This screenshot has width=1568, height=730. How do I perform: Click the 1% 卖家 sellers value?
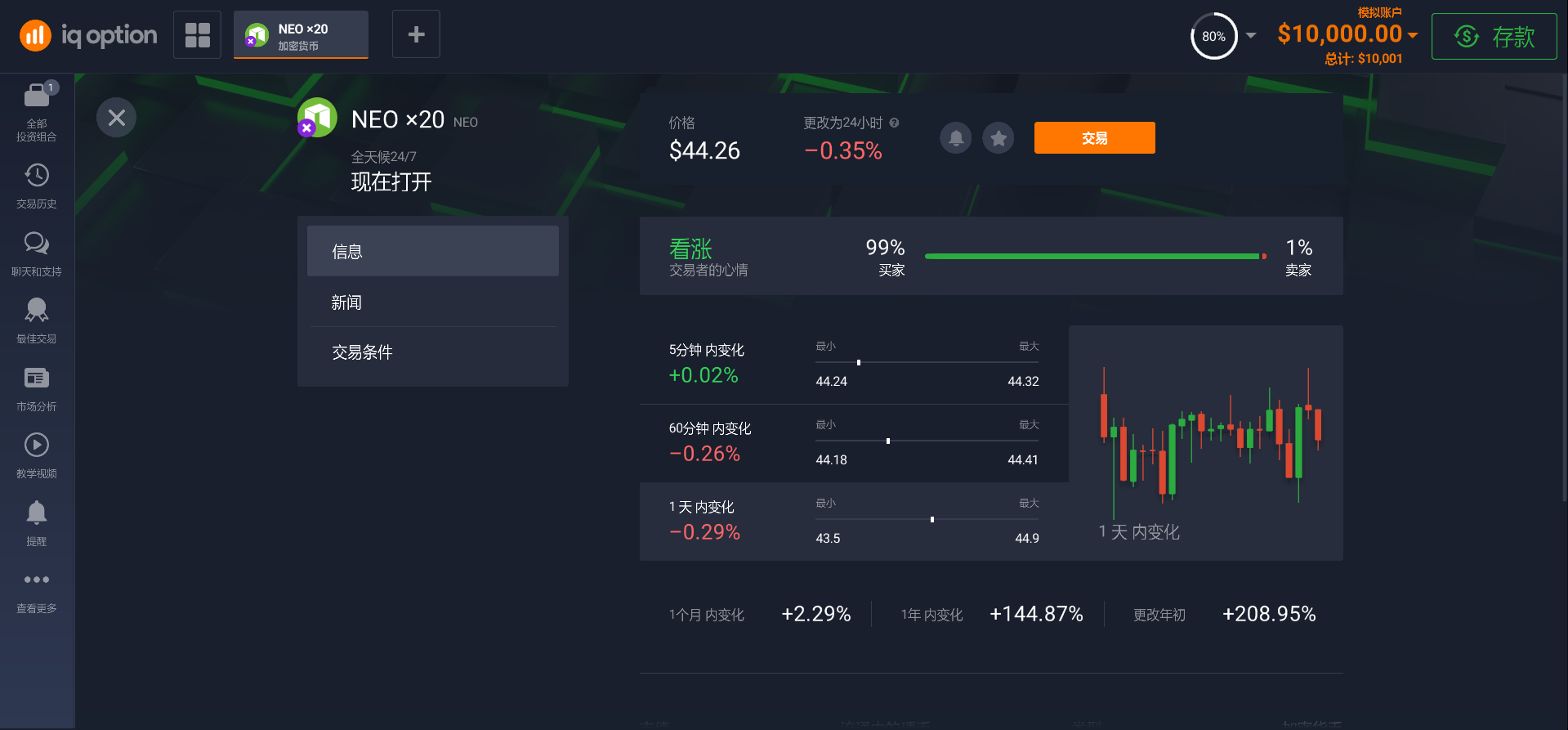tap(1298, 257)
